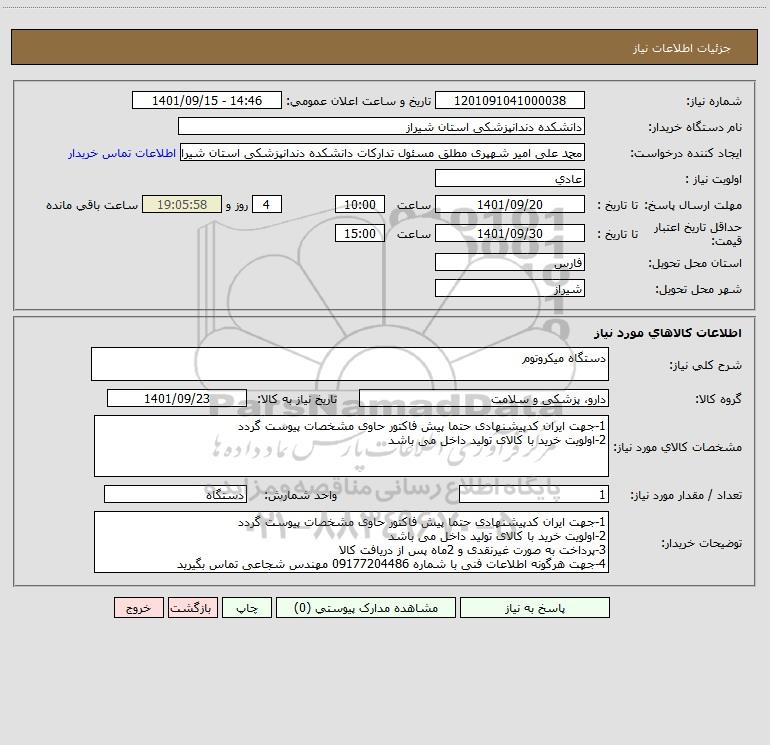This screenshot has height=745, width=770.
Task: Click the بازگشت back button
Action: 192,607
